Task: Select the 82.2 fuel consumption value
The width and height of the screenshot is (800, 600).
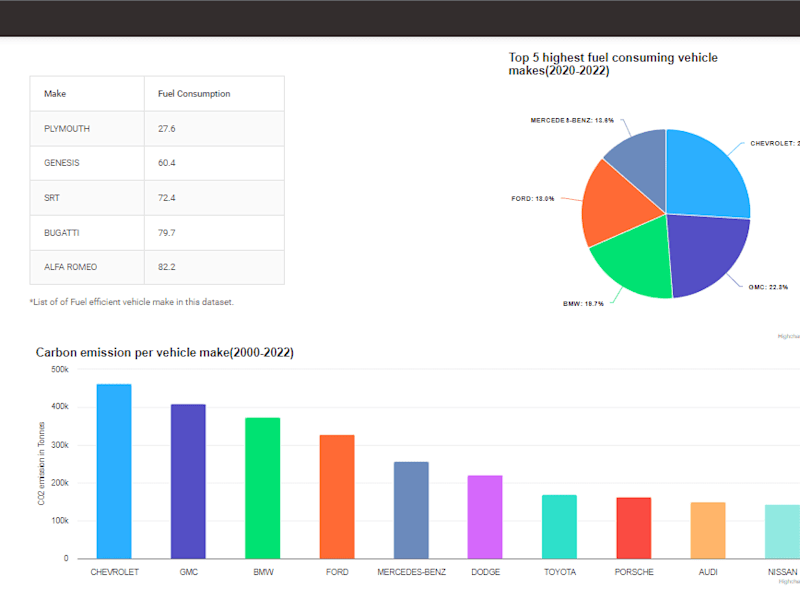Action: pos(214,267)
